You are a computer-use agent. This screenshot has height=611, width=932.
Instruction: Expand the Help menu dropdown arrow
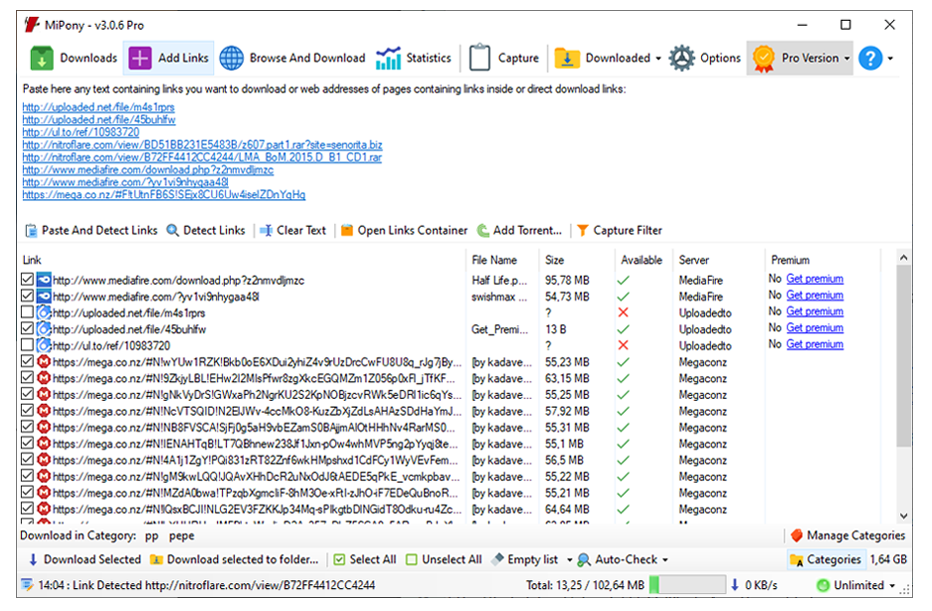pyautogui.click(x=890, y=58)
